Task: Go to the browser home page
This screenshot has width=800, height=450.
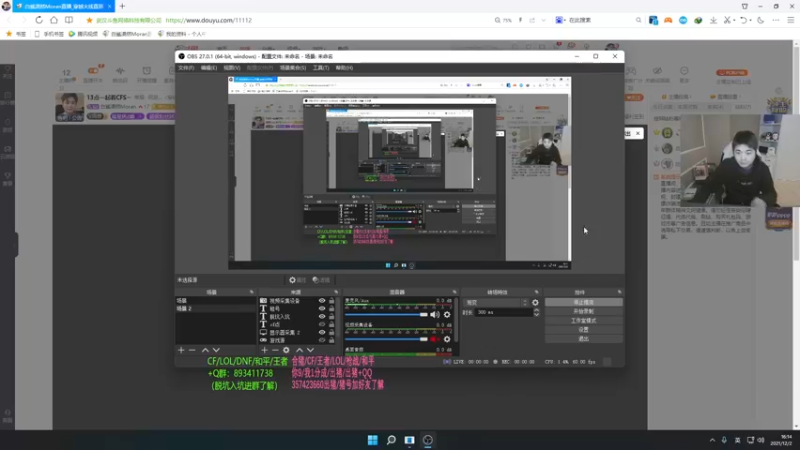Action: pos(54,20)
